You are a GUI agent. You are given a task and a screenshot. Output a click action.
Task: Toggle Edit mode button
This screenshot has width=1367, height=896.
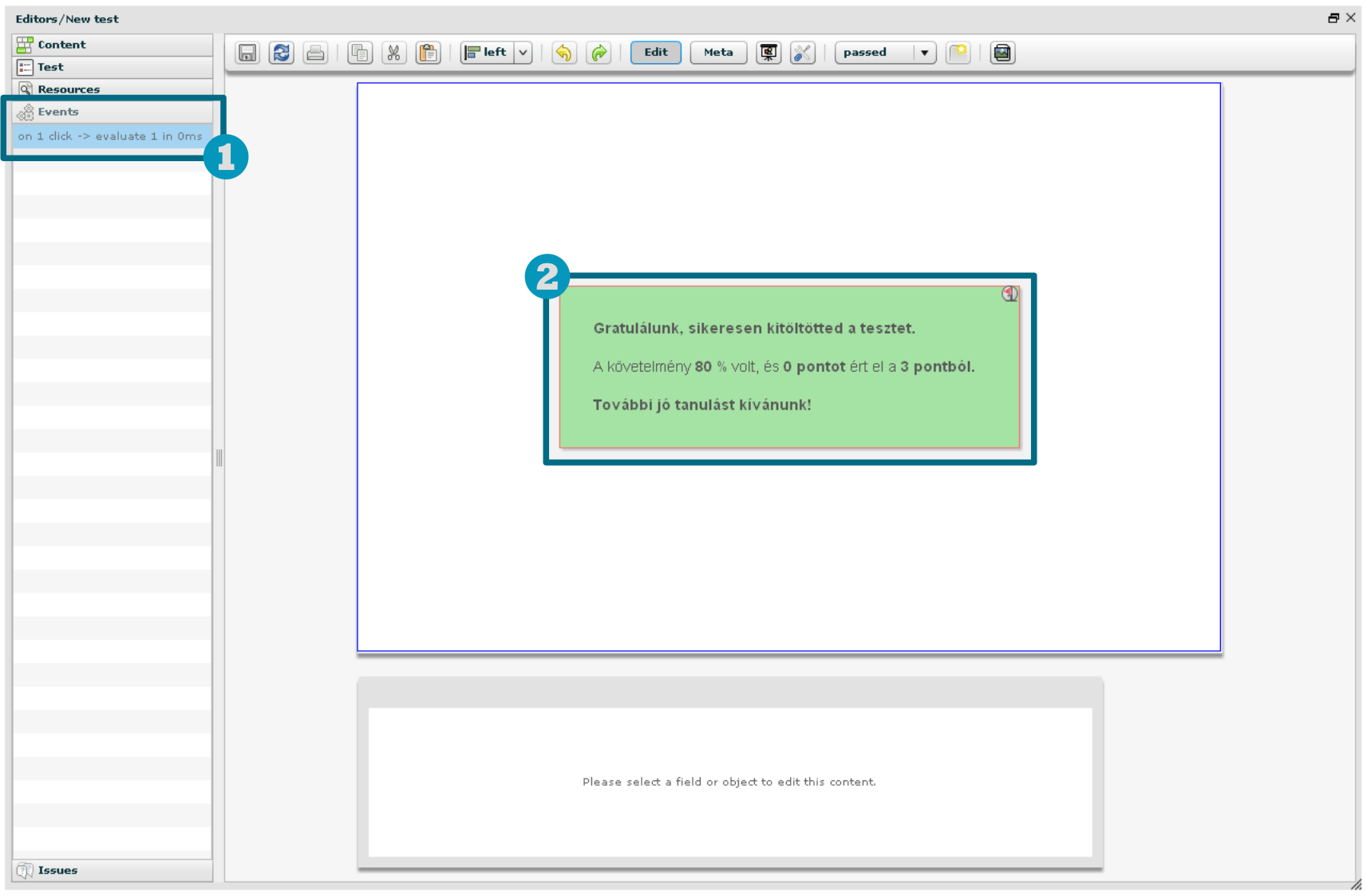655,53
